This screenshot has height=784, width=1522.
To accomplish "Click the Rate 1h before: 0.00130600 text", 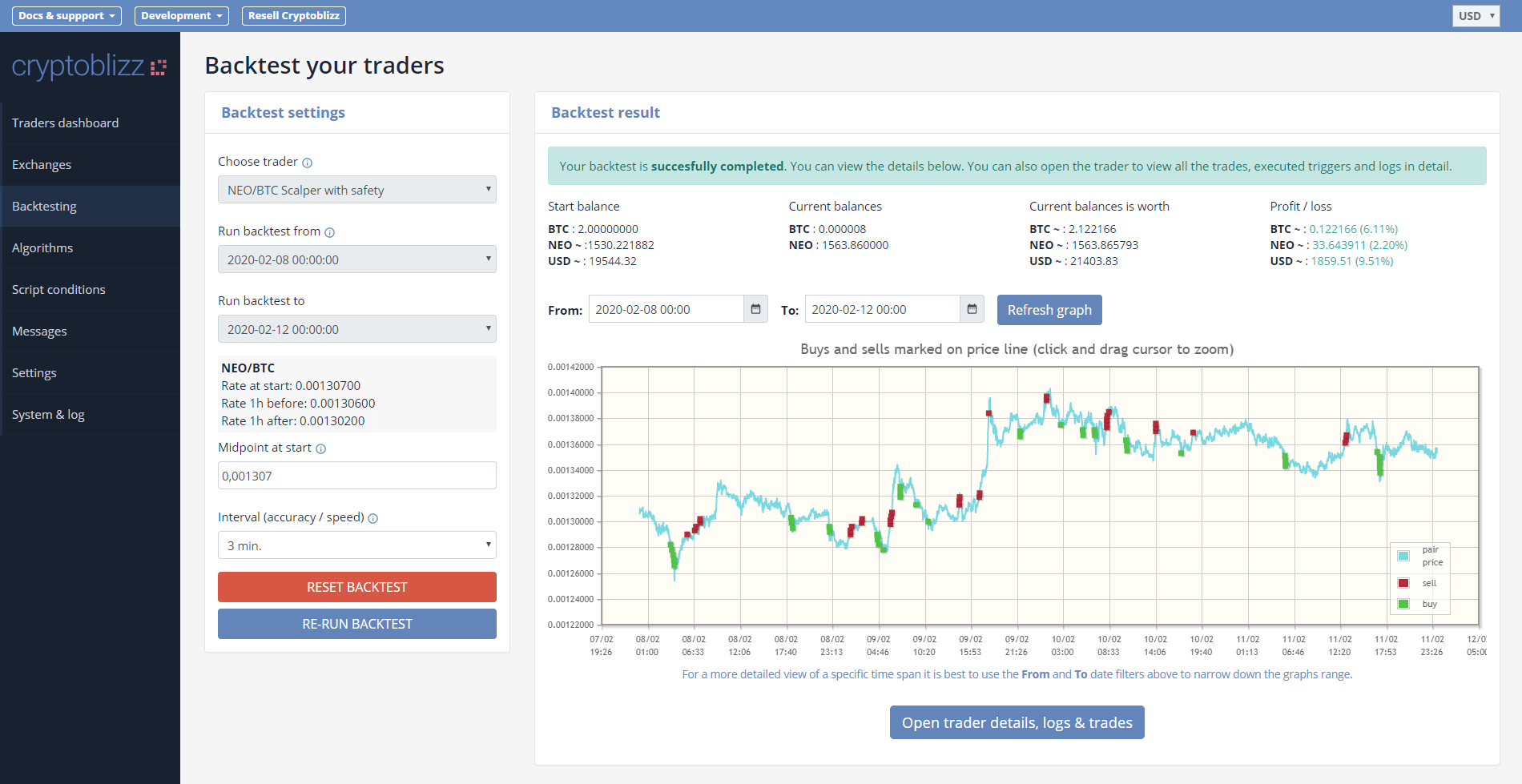I will click(298, 404).
